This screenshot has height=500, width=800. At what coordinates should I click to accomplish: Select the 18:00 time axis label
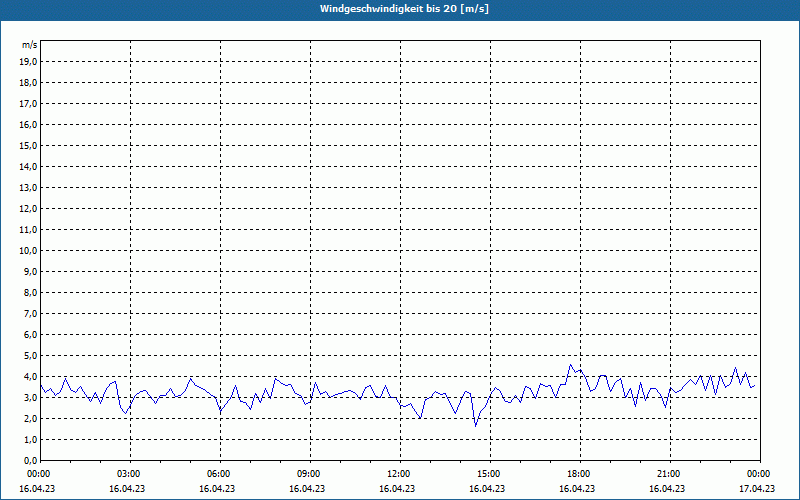coord(578,474)
